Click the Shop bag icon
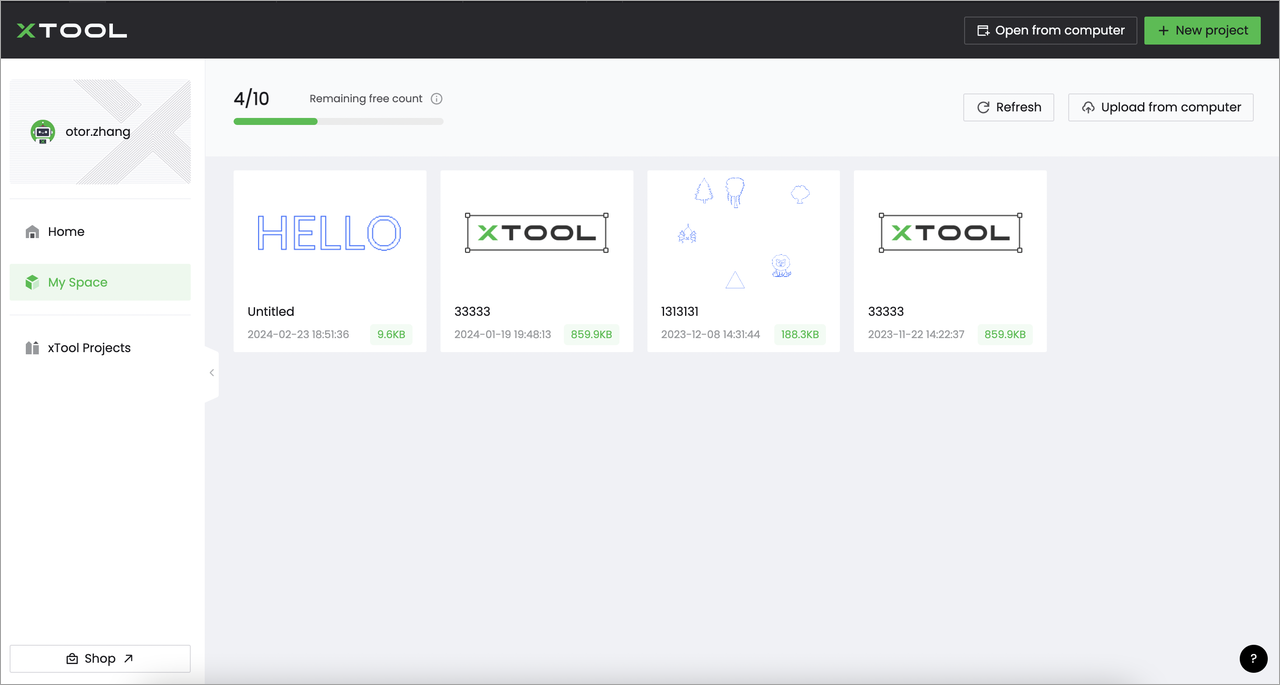This screenshot has width=1280, height=685. [72, 659]
